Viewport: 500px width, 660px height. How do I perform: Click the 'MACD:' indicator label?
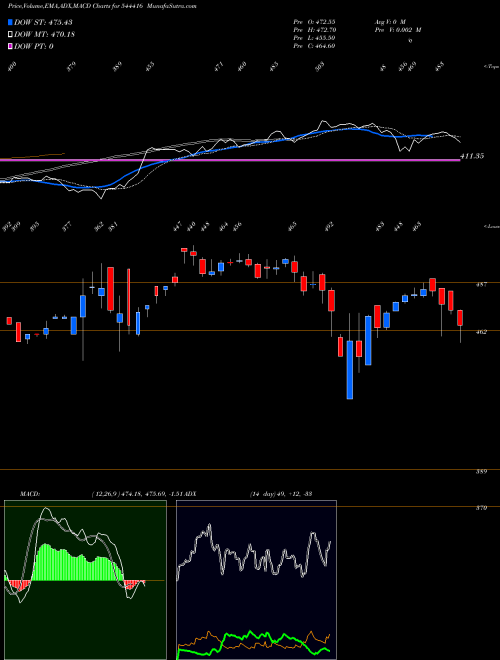click(x=30, y=493)
